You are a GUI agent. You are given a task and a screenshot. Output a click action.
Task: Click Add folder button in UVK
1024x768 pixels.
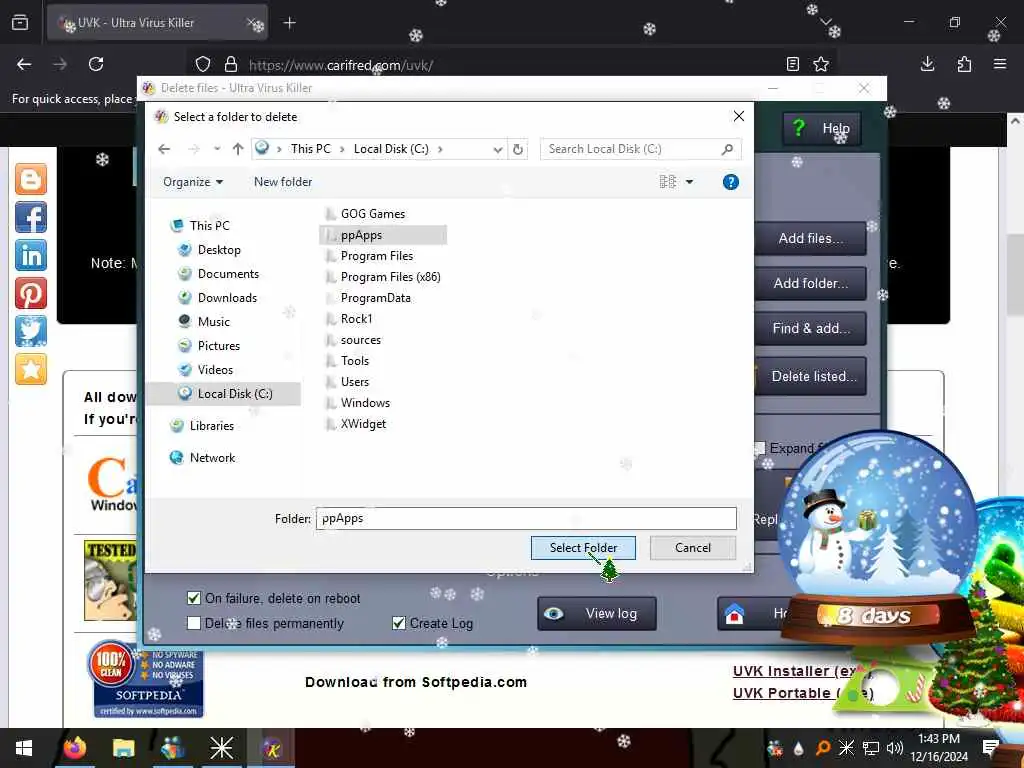(x=810, y=283)
